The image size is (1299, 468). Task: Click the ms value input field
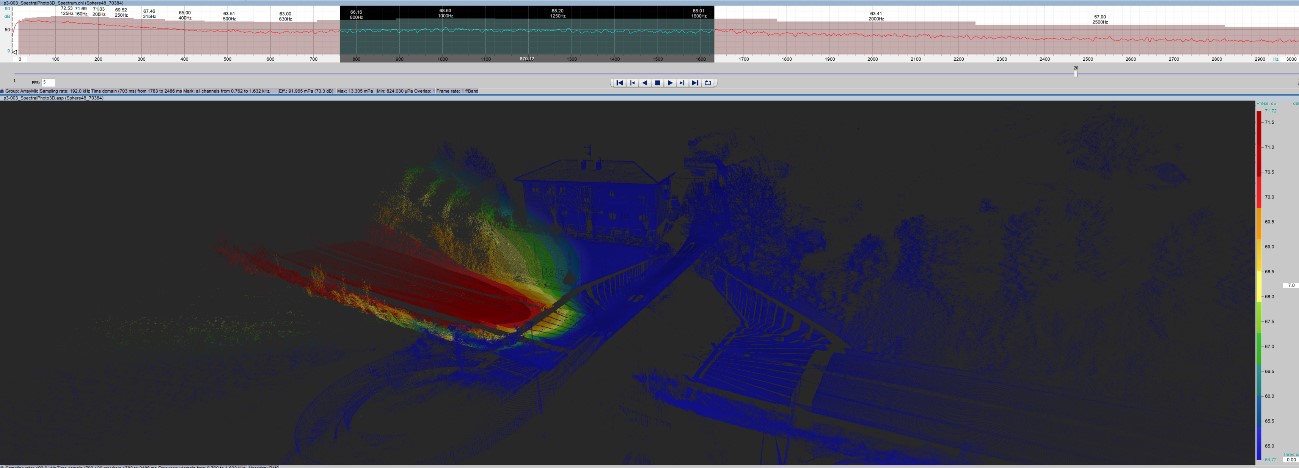pos(48,82)
